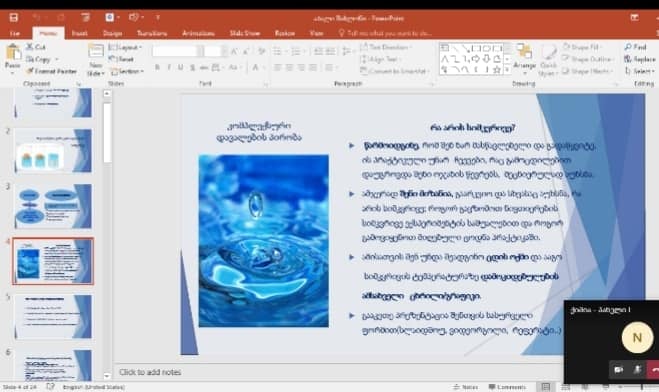
Task: Open the Comments pane from status bar
Action: click(x=507, y=387)
